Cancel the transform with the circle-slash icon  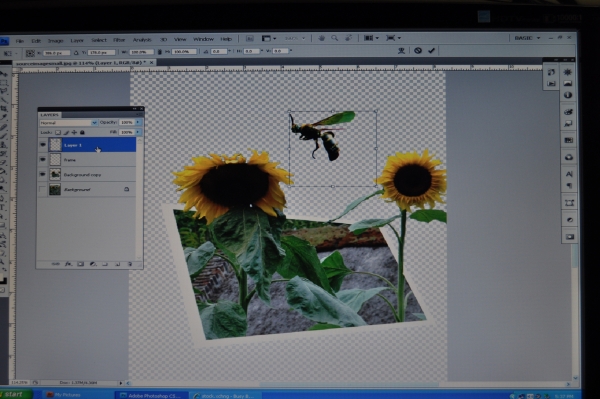(x=418, y=50)
